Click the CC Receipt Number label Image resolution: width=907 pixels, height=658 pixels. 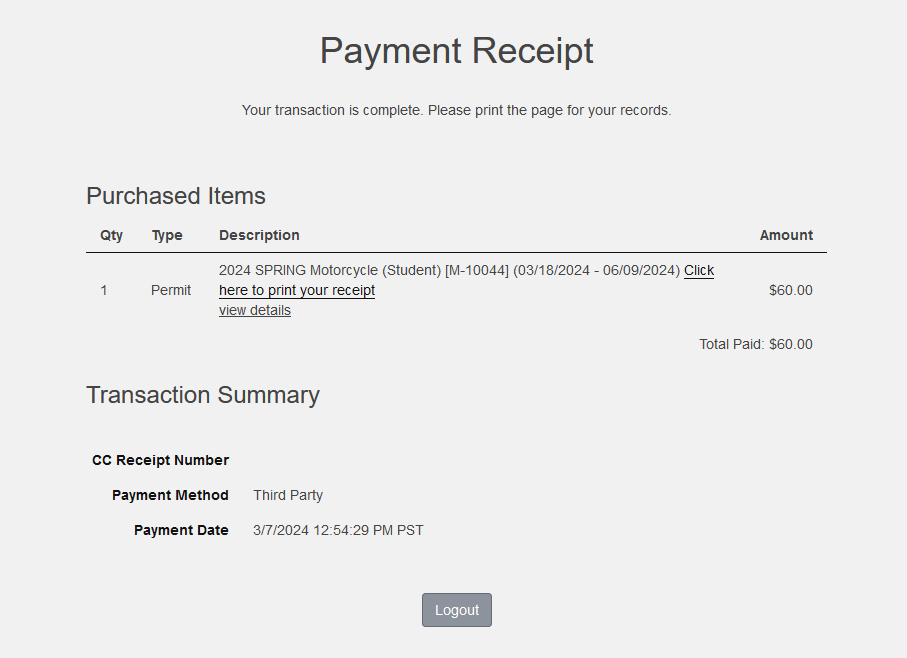click(160, 460)
